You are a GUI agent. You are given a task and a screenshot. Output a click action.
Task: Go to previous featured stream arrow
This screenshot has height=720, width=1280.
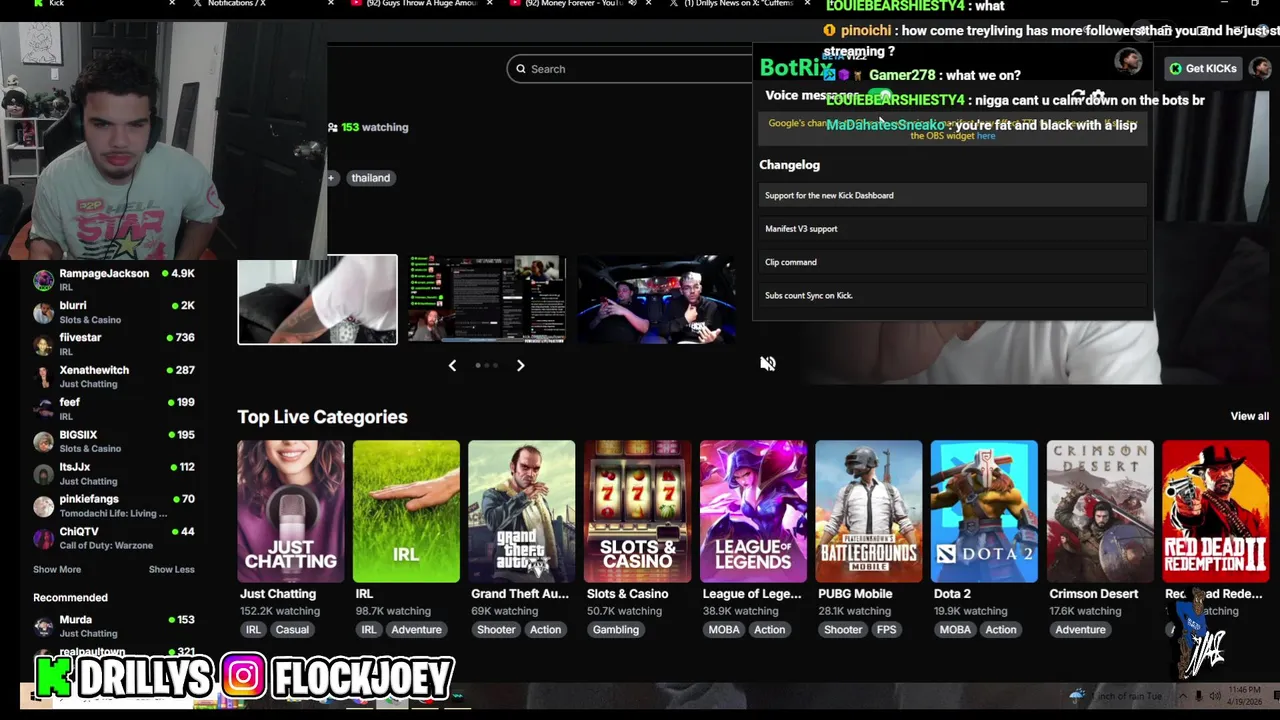[452, 366]
